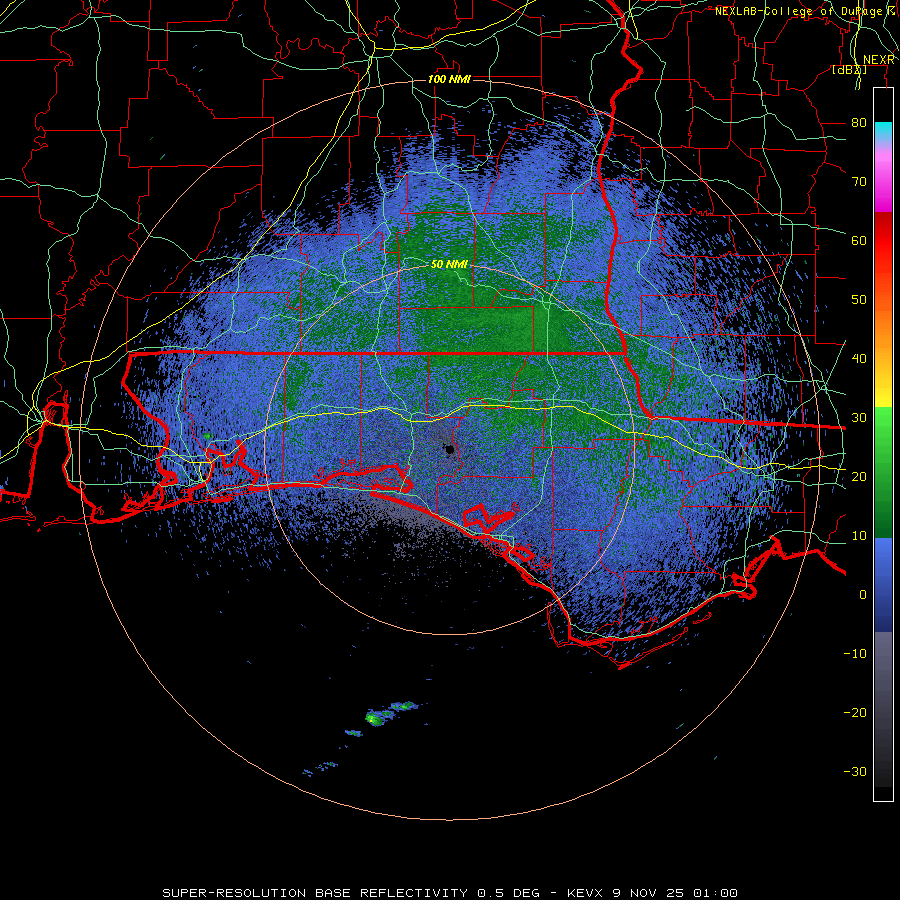Viewport: 900px width, 900px height.
Task: Click the dBZ unit label above color scale
Action: 849,69
